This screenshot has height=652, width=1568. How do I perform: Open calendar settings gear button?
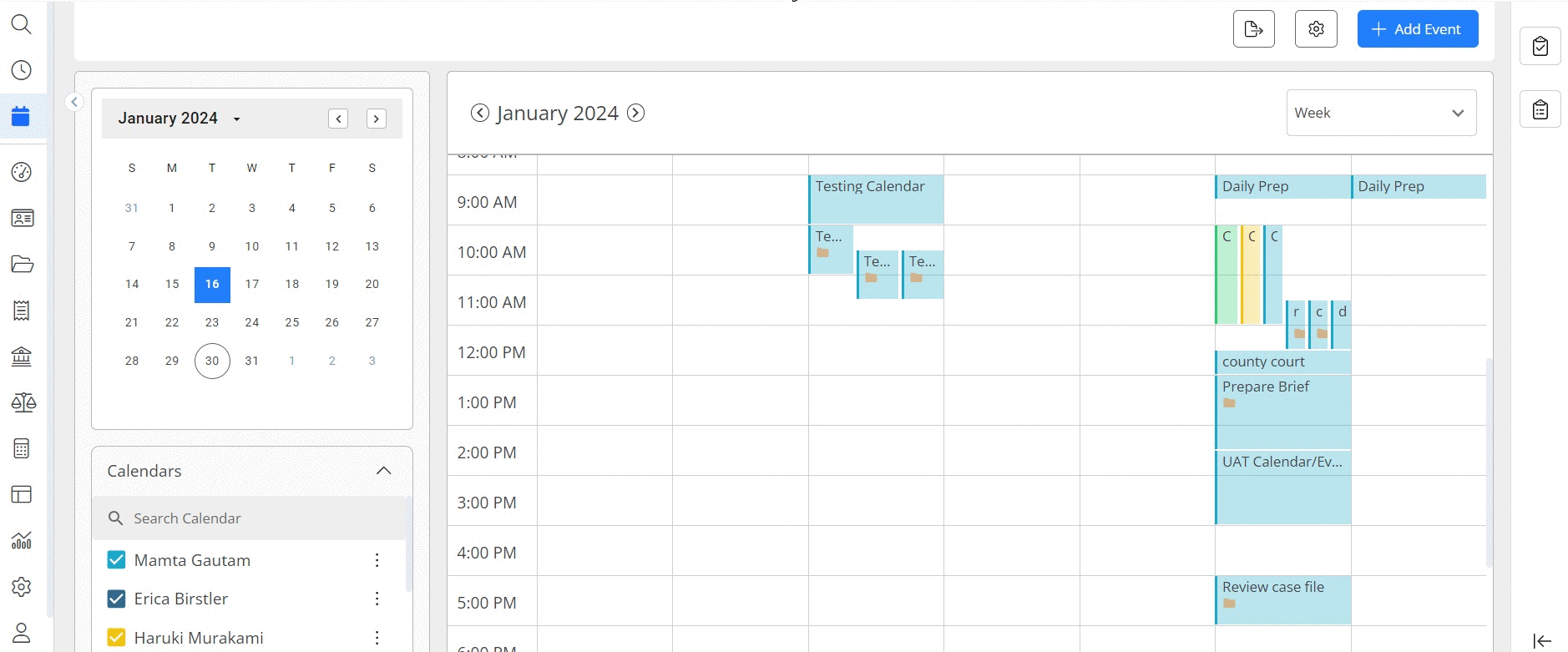pos(1316,29)
